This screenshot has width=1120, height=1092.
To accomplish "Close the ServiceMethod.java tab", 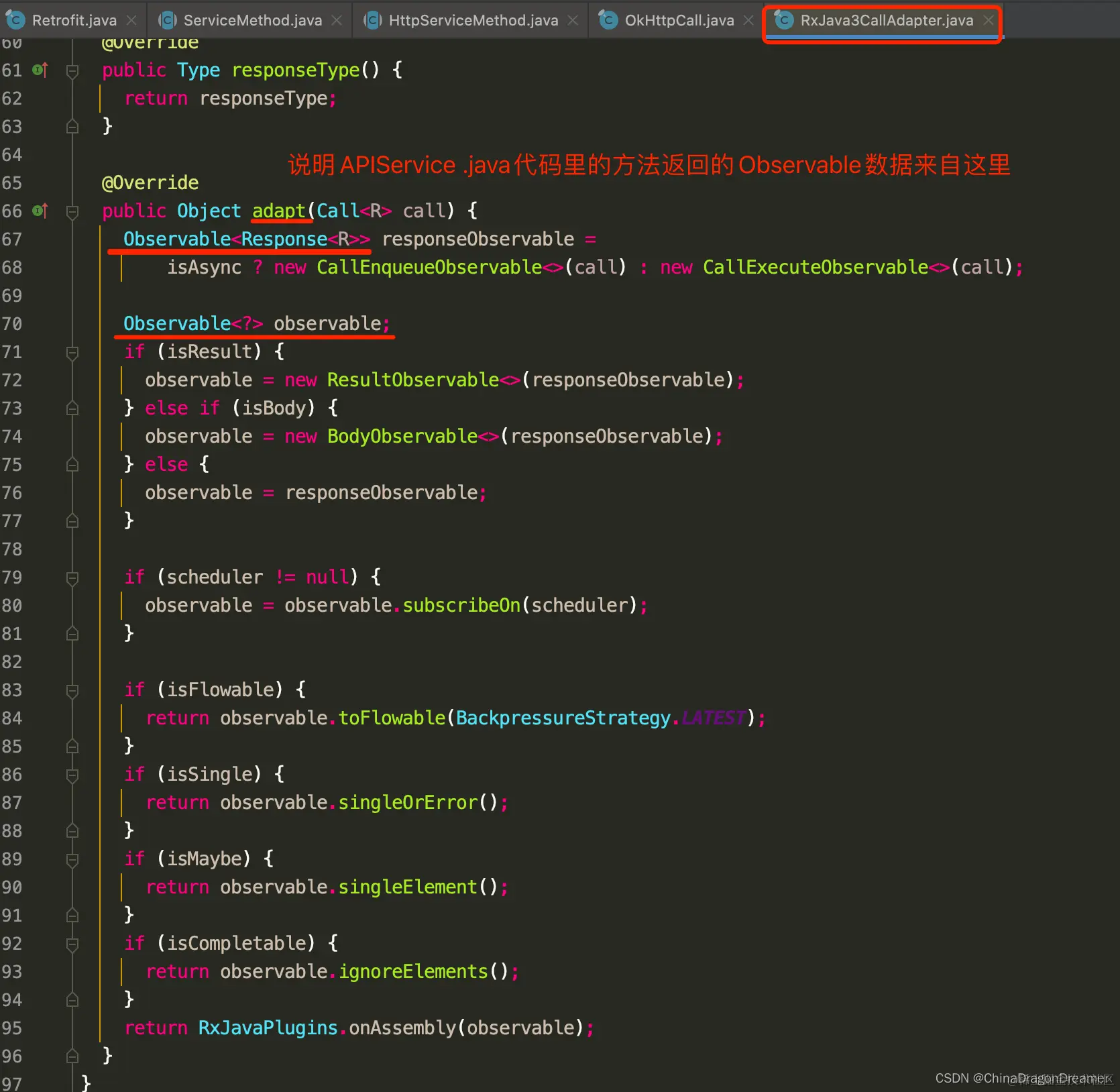I will (x=337, y=20).
